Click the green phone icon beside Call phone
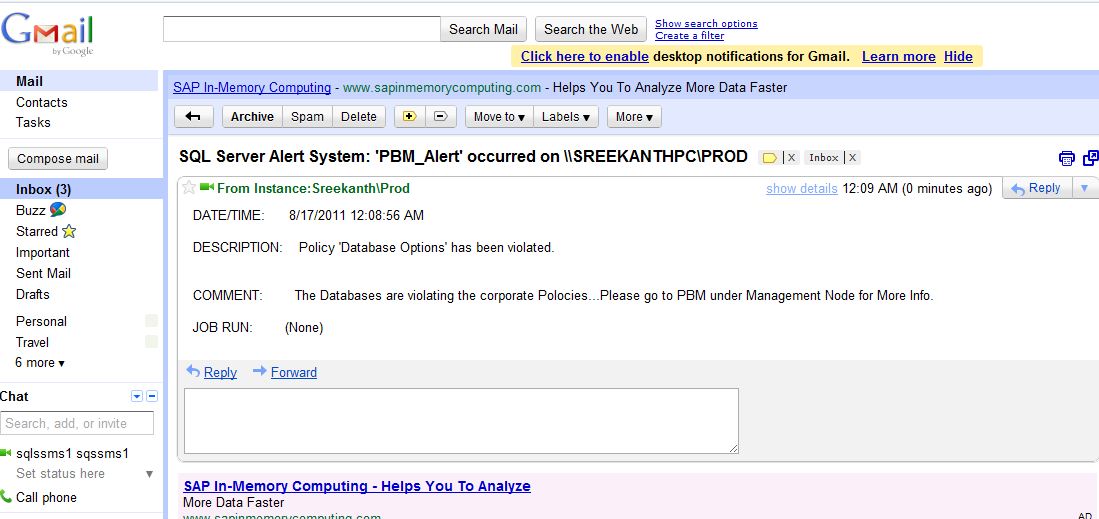Viewport: 1099px width, 519px height. click(x=6, y=497)
